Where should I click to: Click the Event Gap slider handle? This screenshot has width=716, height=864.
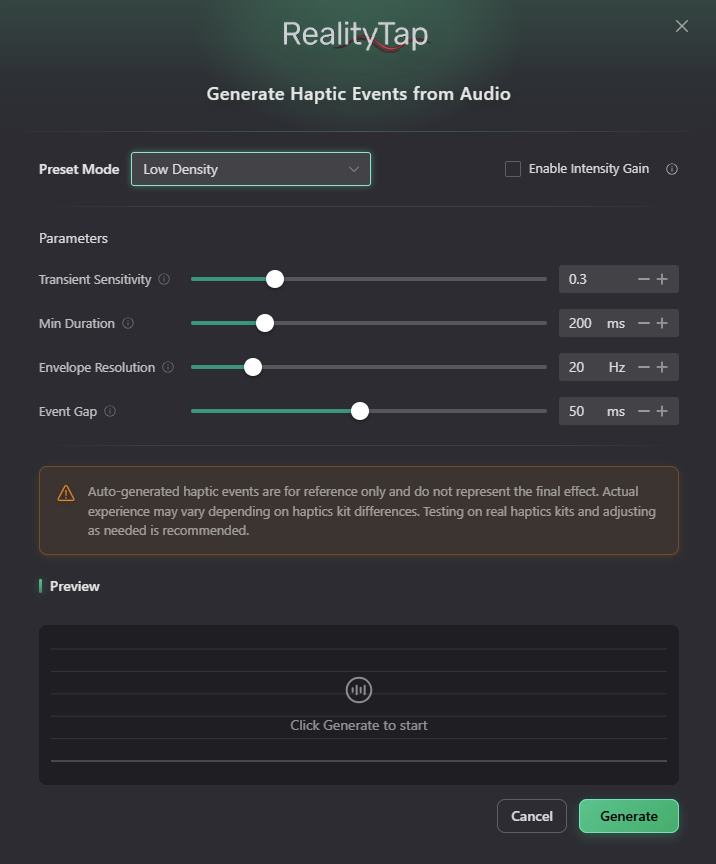(x=360, y=411)
